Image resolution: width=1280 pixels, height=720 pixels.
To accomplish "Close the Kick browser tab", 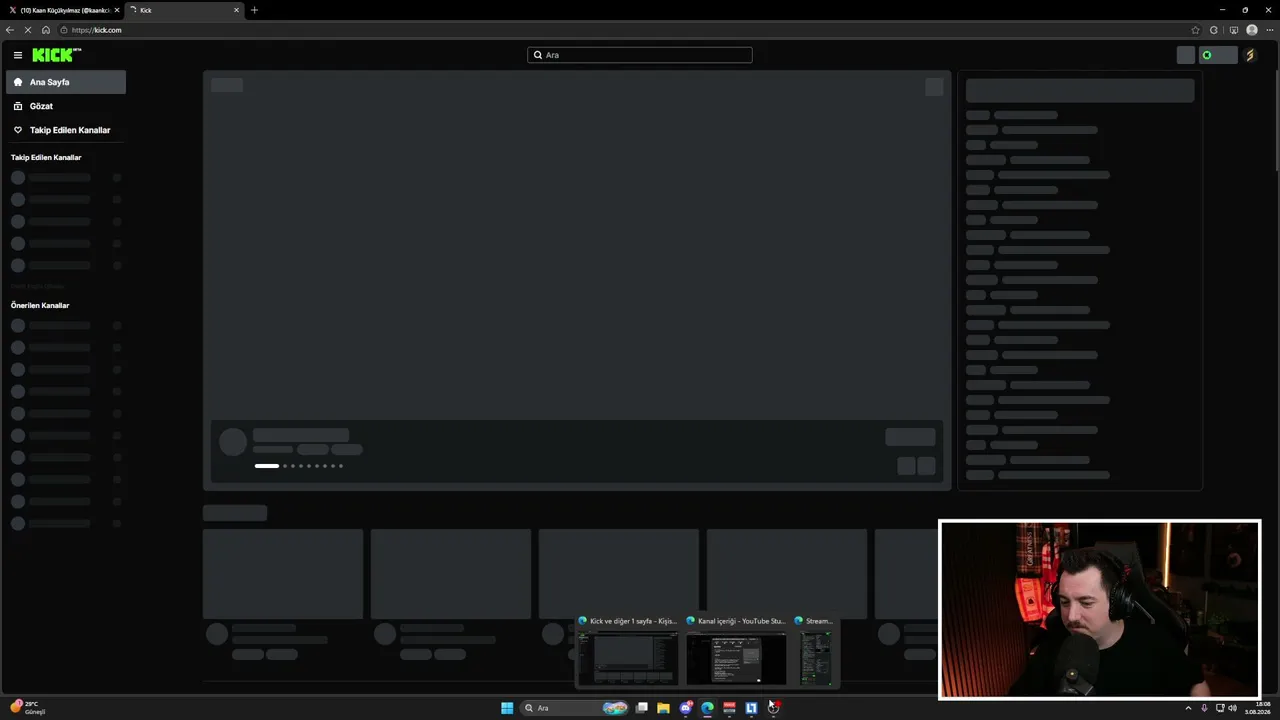I will 237,10.
